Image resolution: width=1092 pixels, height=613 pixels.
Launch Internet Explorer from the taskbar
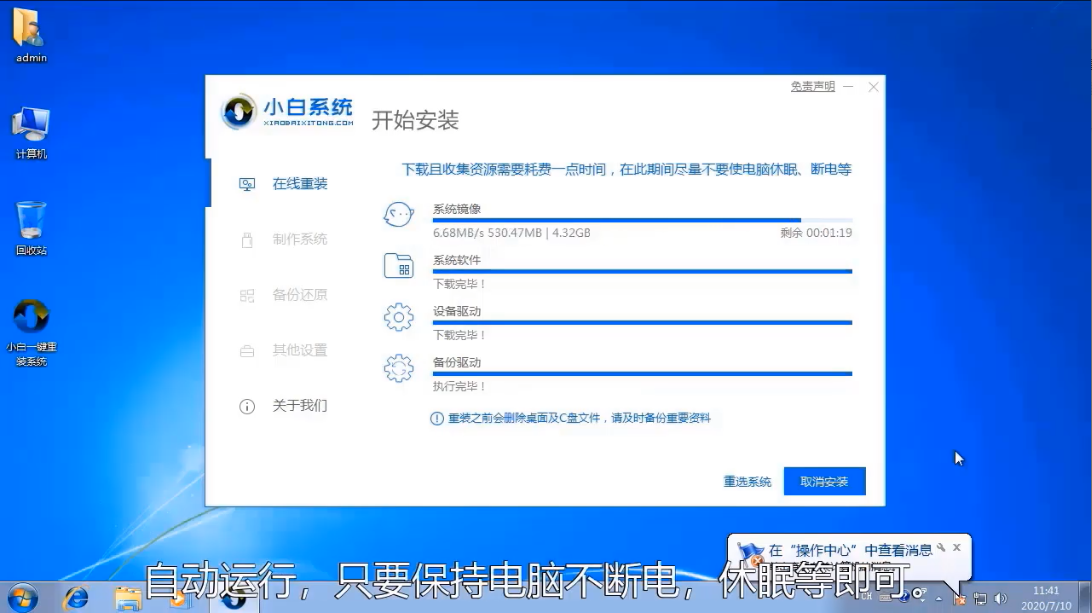coord(78,598)
